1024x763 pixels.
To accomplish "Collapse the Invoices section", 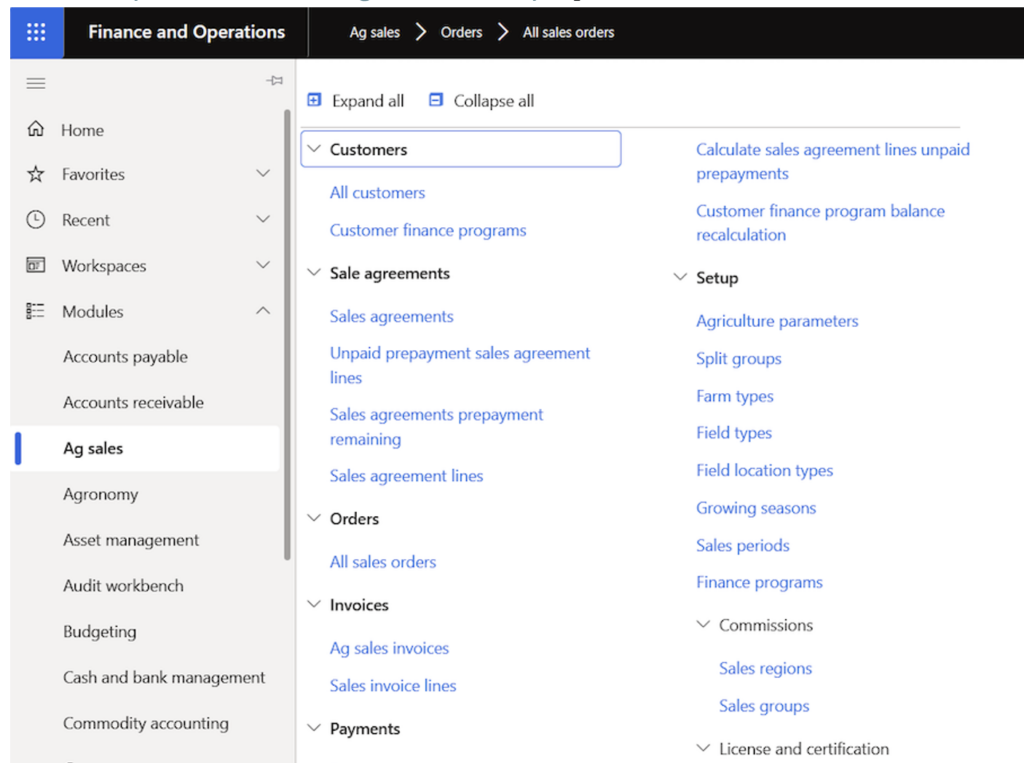I will [314, 604].
